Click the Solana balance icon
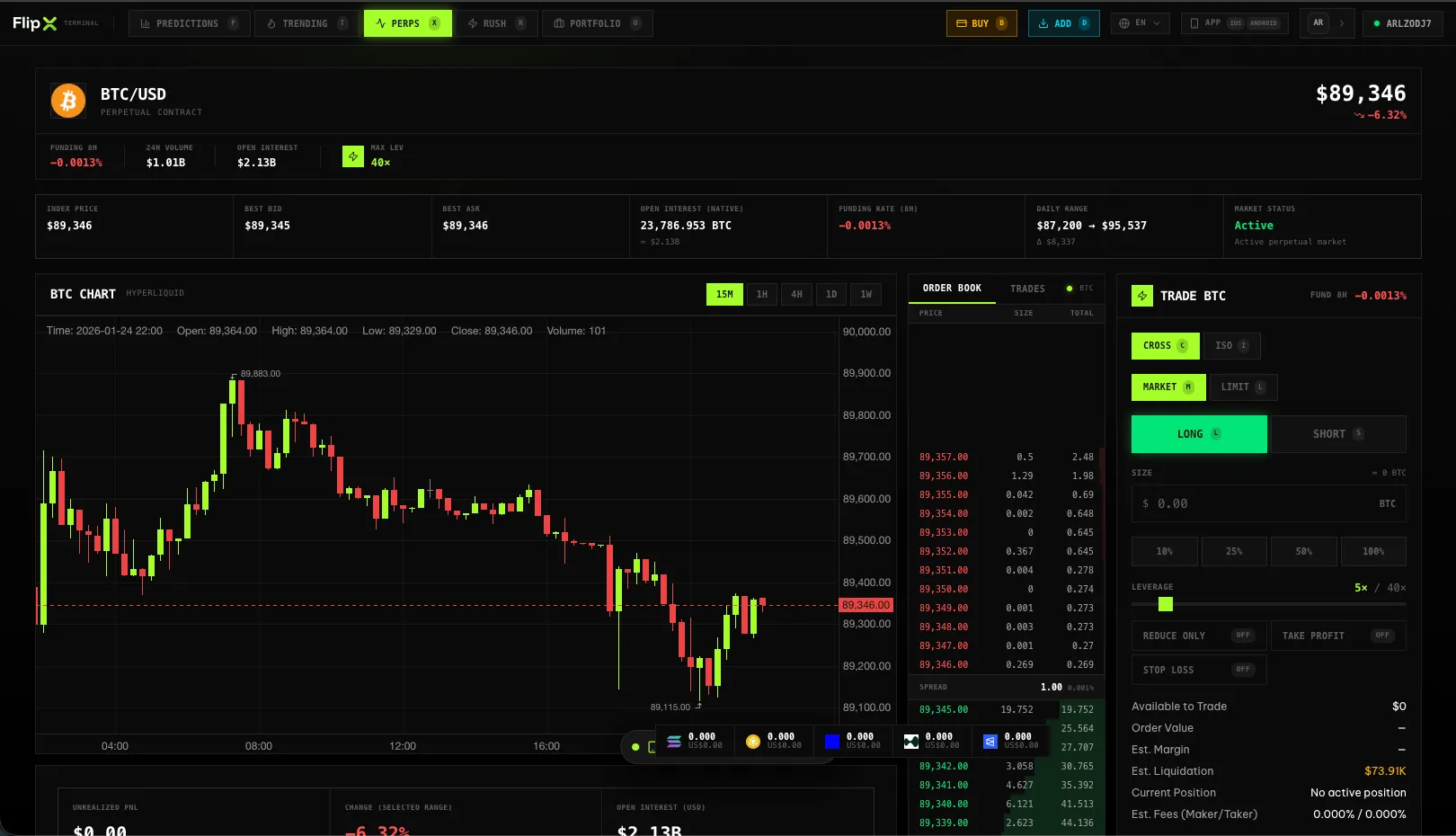 pyautogui.click(x=674, y=740)
